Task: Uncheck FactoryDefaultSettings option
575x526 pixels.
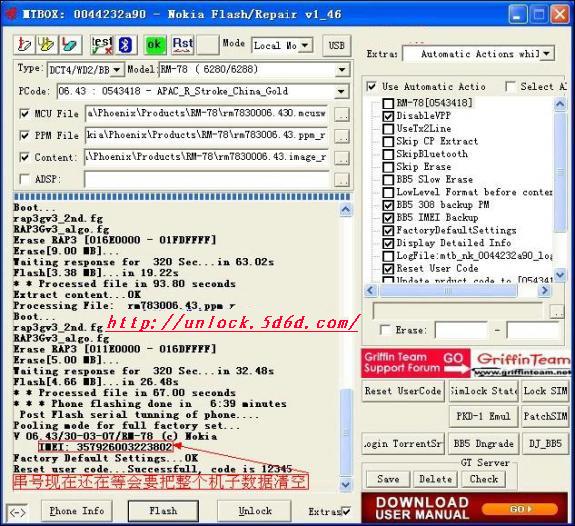Action: pos(388,231)
